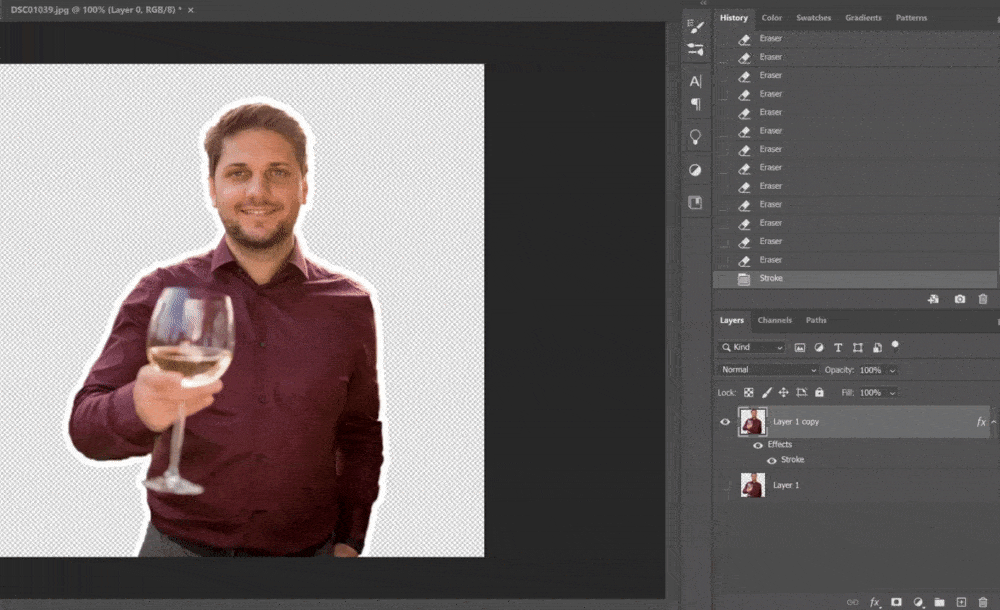The image size is (1000, 610).
Task: Open the Swatches tab
Action: click(x=813, y=18)
